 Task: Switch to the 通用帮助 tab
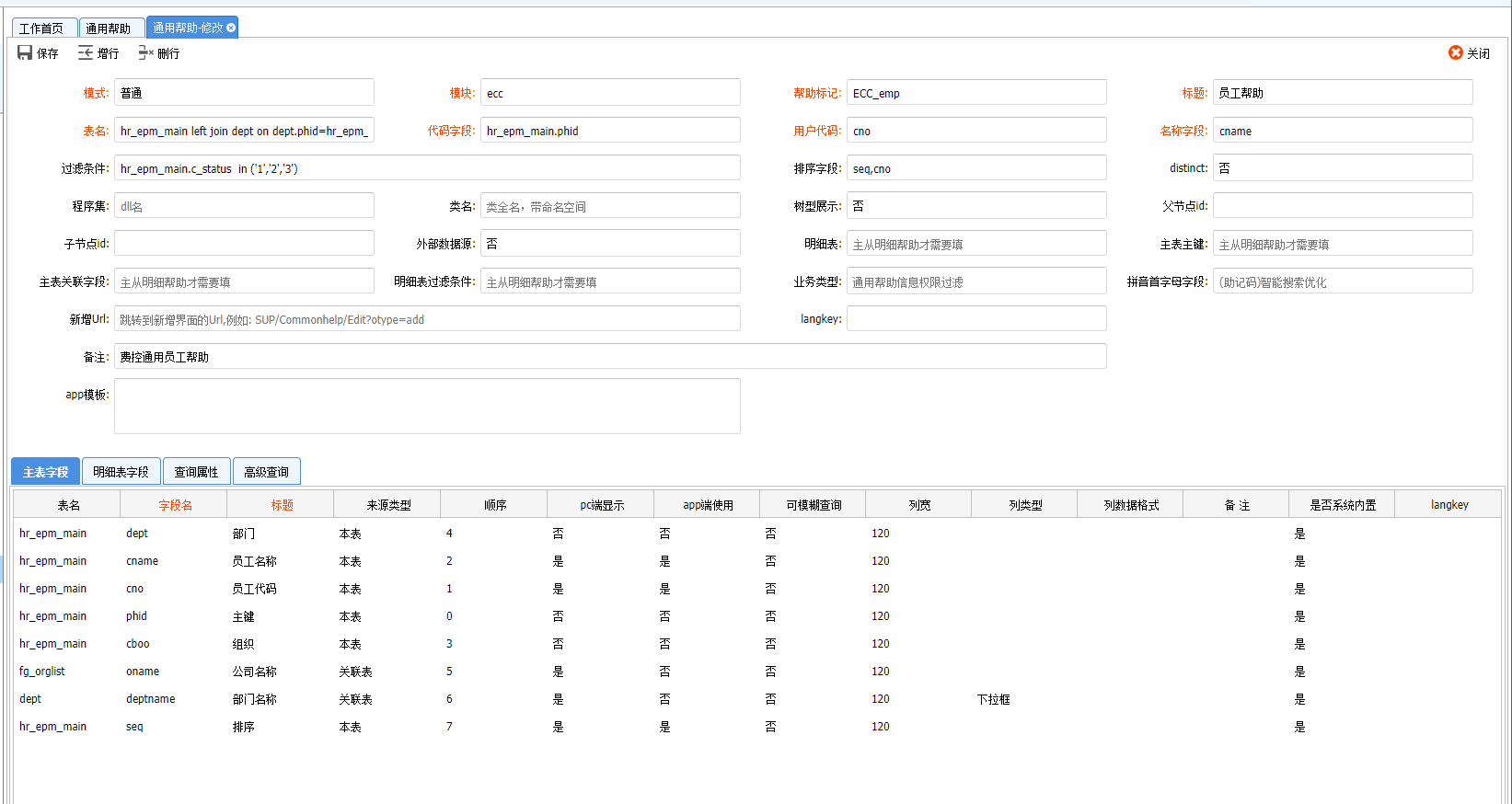pyautogui.click(x=110, y=28)
